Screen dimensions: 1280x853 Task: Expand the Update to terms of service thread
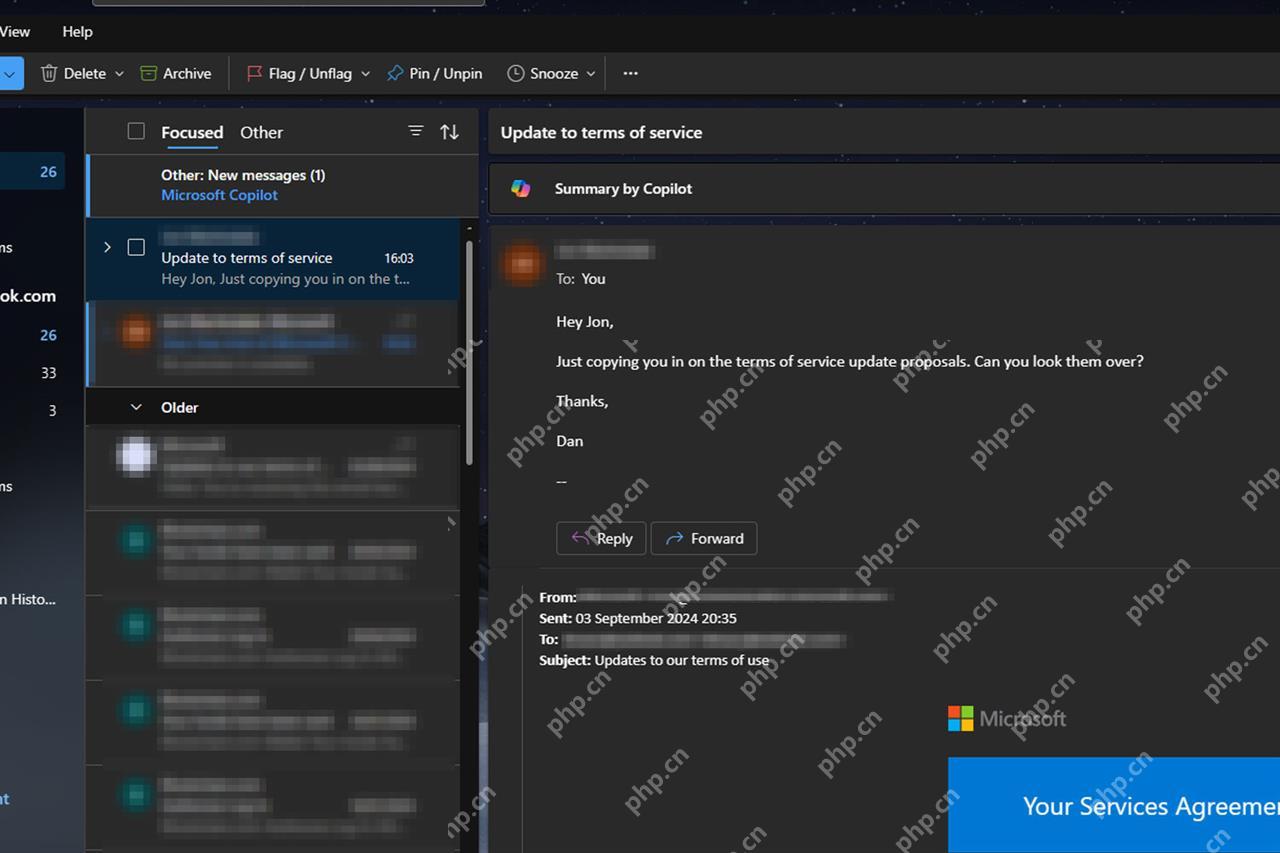pos(107,247)
